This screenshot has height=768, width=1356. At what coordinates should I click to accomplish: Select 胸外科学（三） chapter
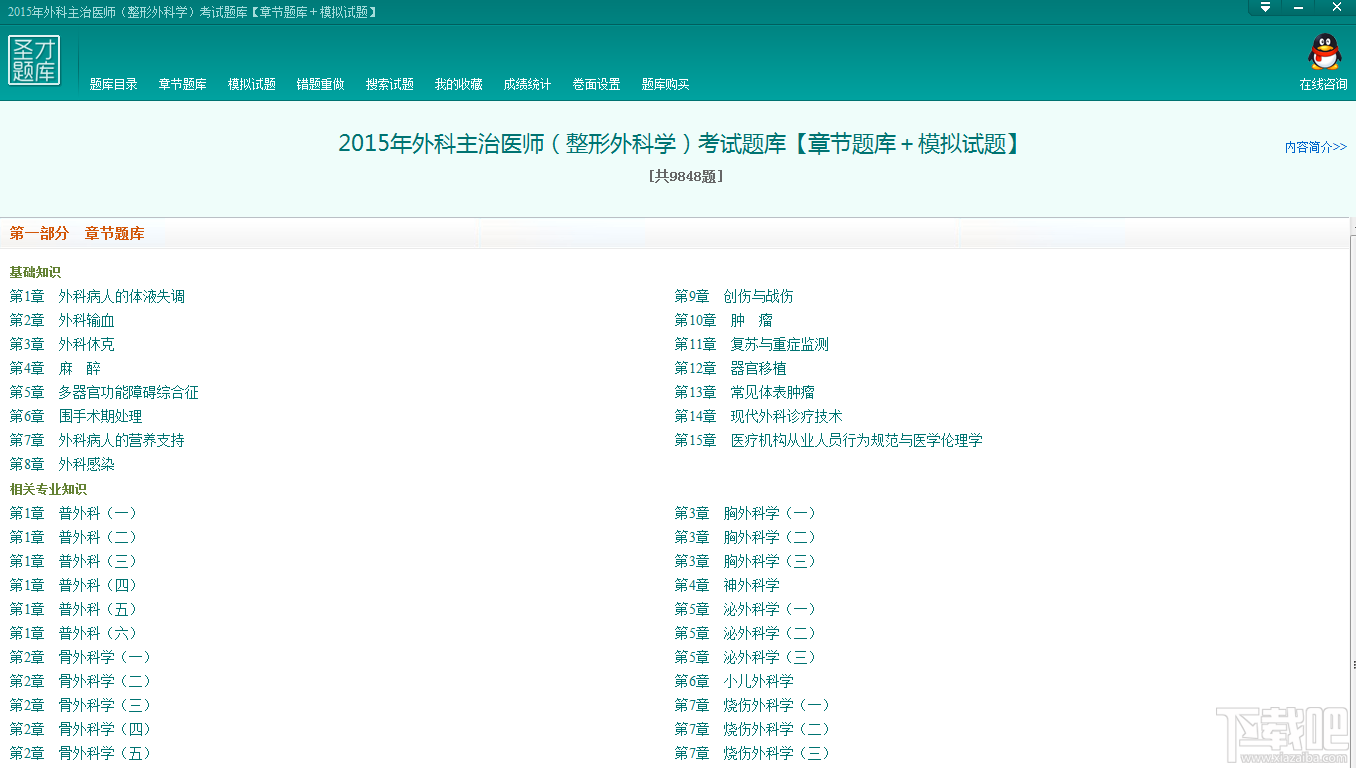(746, 561)
